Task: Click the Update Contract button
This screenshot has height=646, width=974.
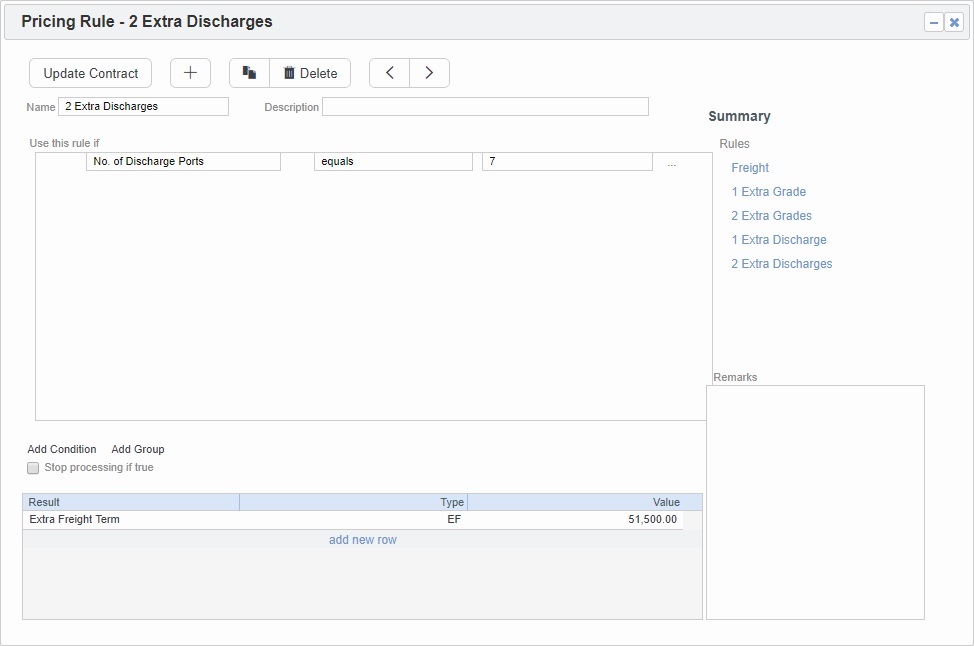Action: pyautogui.click(x=91, y=73)
